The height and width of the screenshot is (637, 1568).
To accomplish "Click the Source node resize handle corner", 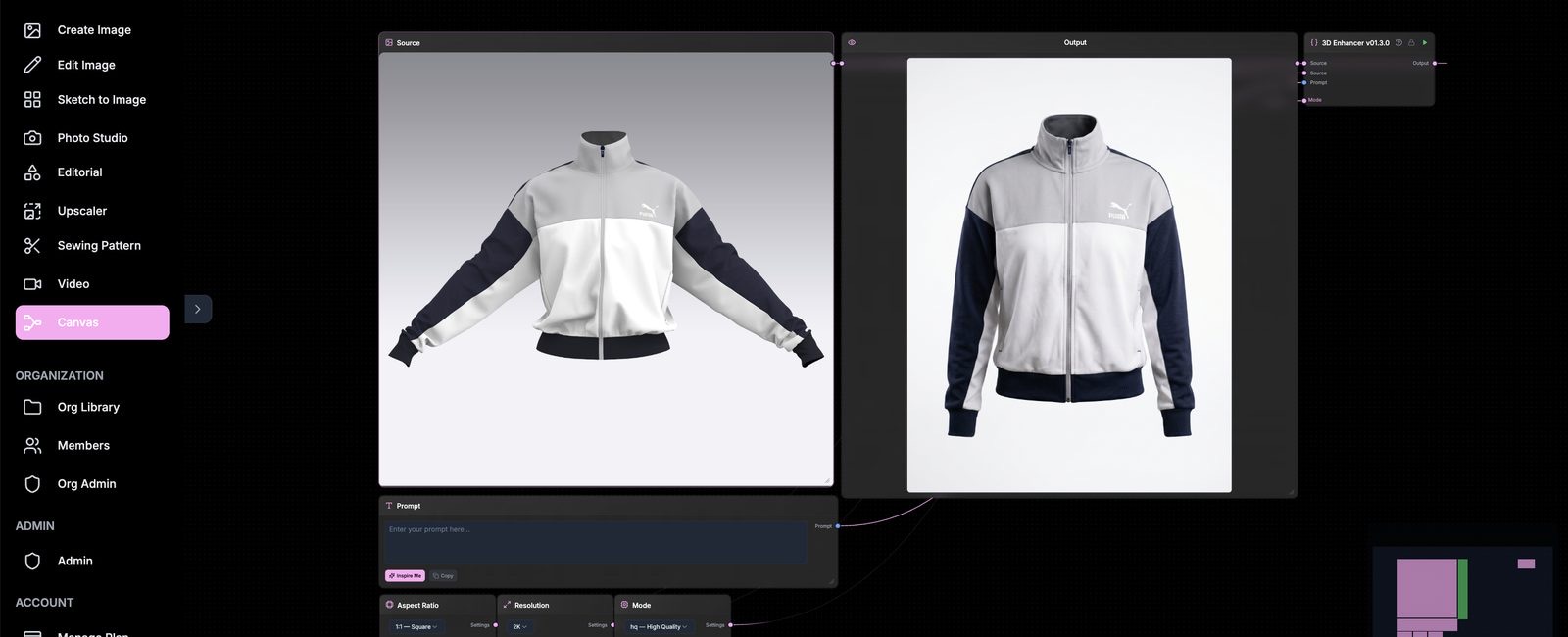I will coord(828,480).
